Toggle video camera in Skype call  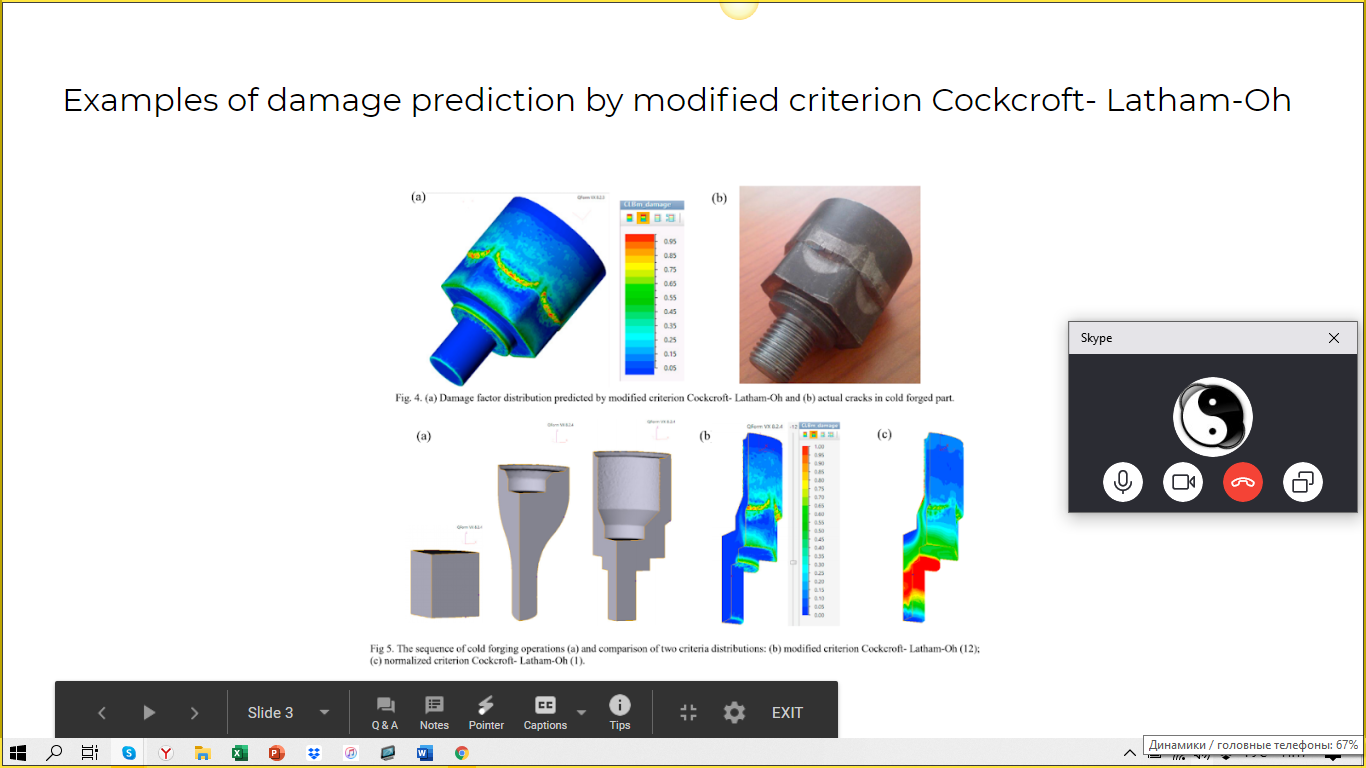1183,483
